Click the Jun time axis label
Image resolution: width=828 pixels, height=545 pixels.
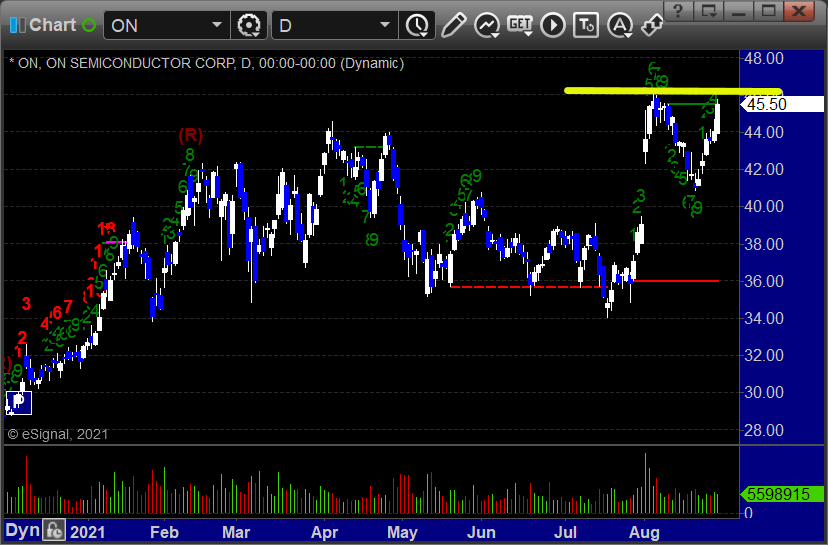pyautogui.click(x=481, y=532)
